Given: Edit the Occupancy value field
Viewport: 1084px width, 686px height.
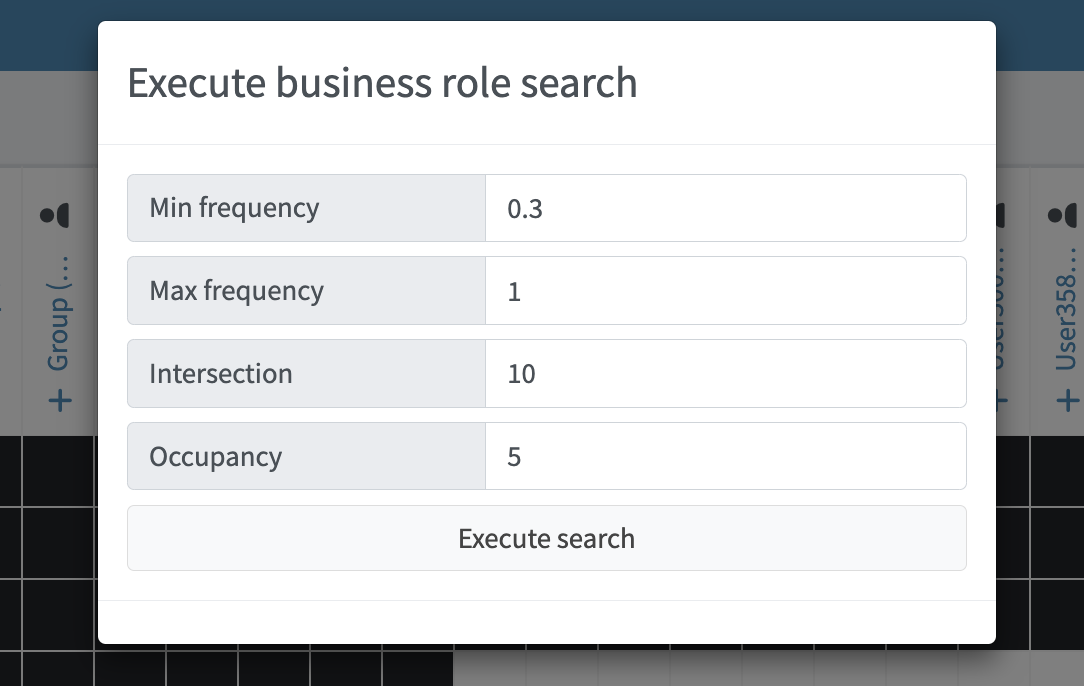Looking at the screenshot, I should pyautogui.click(x=725, y=457).
